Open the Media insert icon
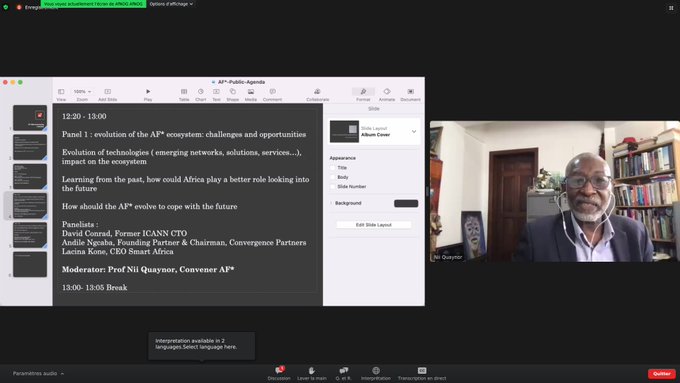The height and width of the screenshot is (383, 680). [x=251, y=92]
